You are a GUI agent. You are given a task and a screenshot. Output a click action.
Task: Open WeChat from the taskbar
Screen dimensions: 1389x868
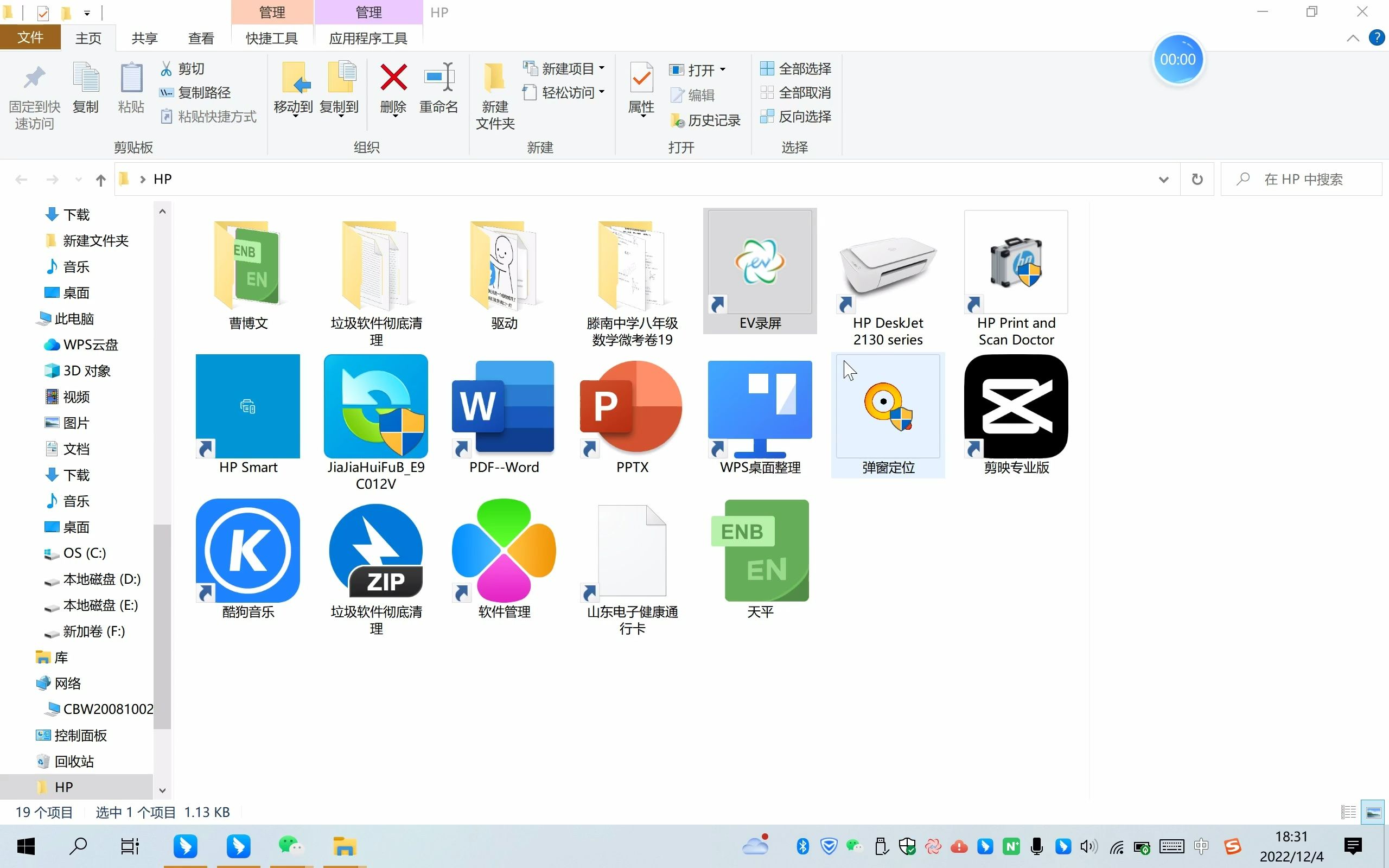pos(290,846)
